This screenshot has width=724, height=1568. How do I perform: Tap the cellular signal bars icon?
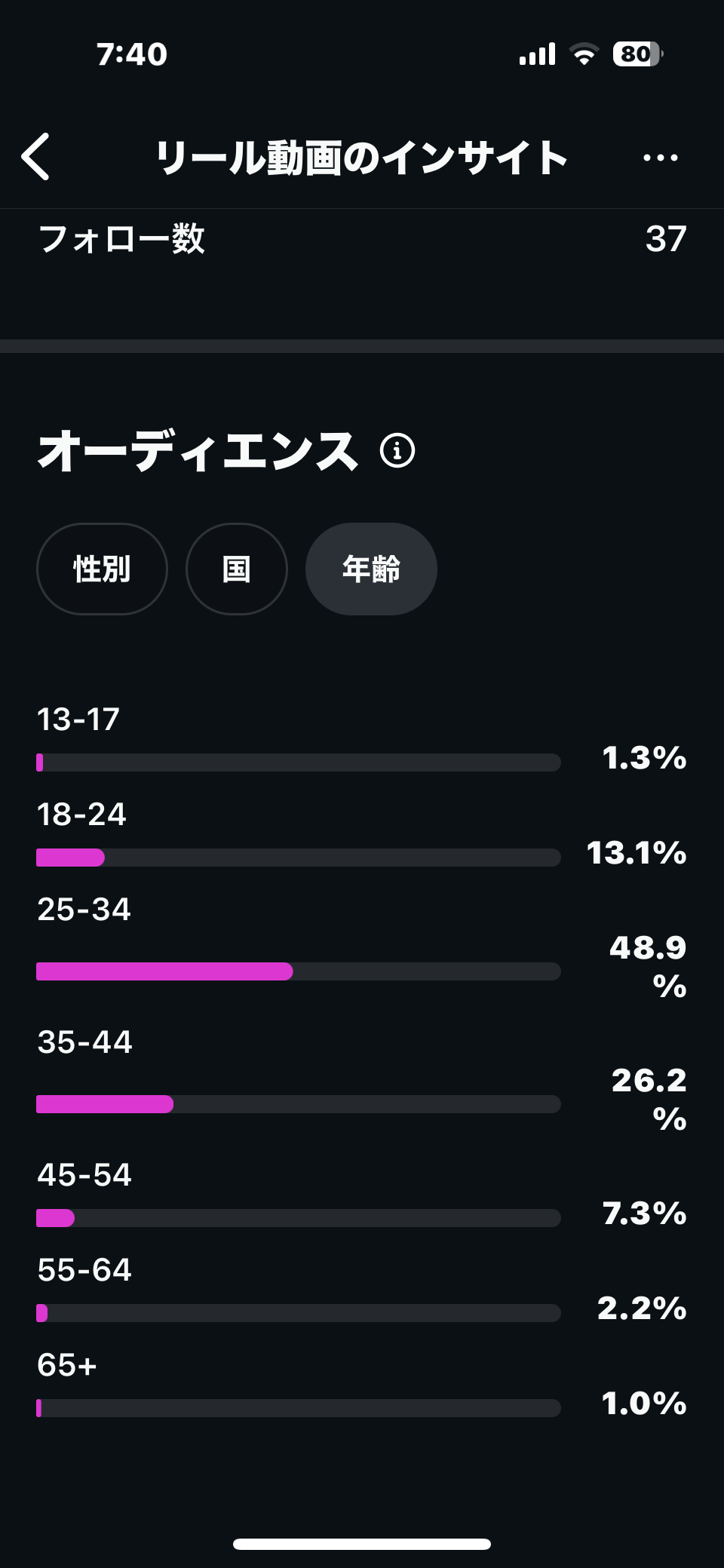[x=537, y=54]
